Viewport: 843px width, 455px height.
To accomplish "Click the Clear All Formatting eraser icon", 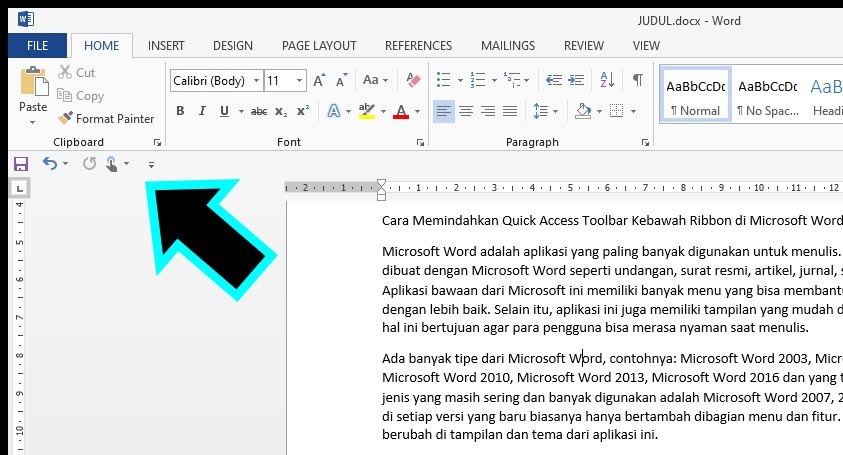I will coord(412,81).
